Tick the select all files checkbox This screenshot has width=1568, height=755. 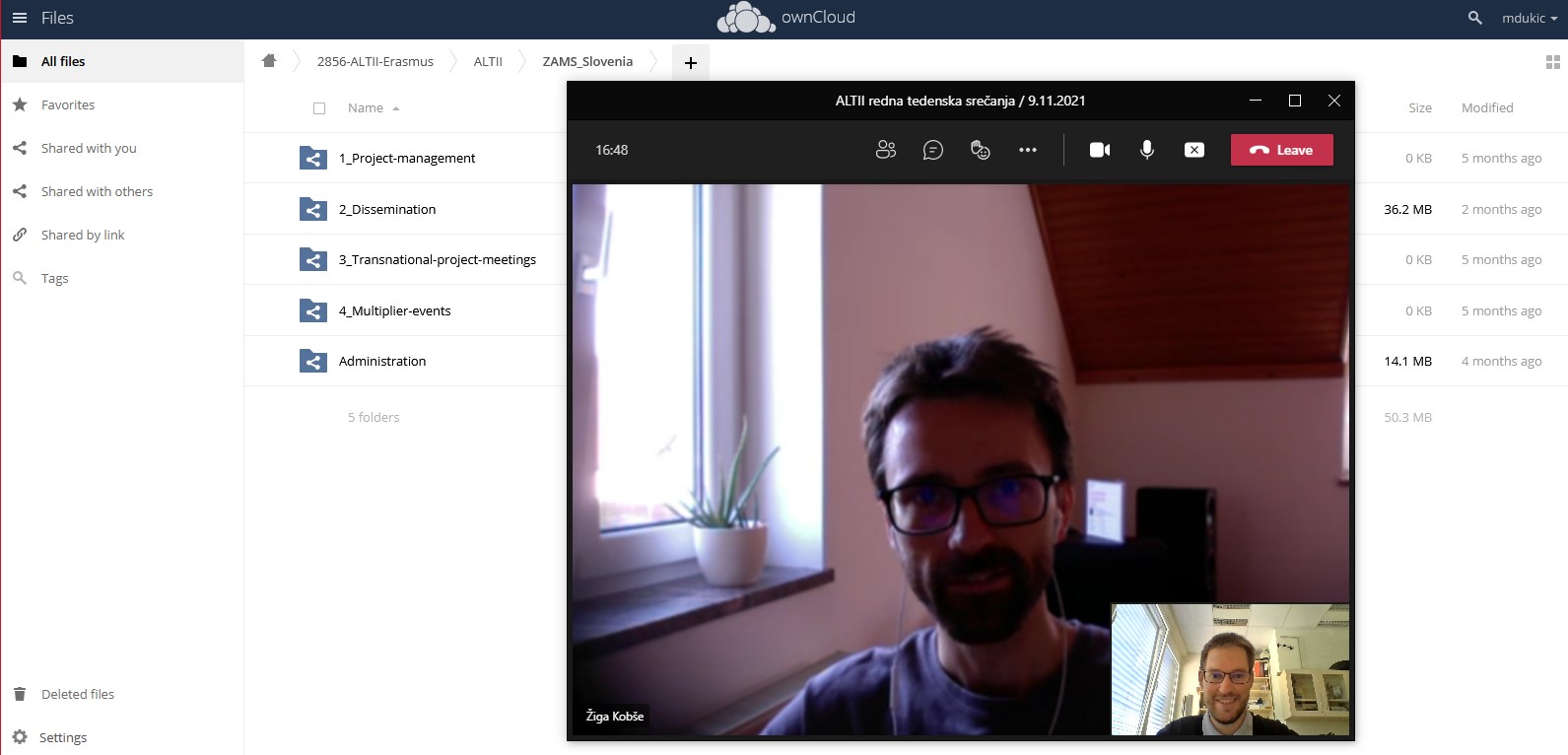(x=319, y=108)
